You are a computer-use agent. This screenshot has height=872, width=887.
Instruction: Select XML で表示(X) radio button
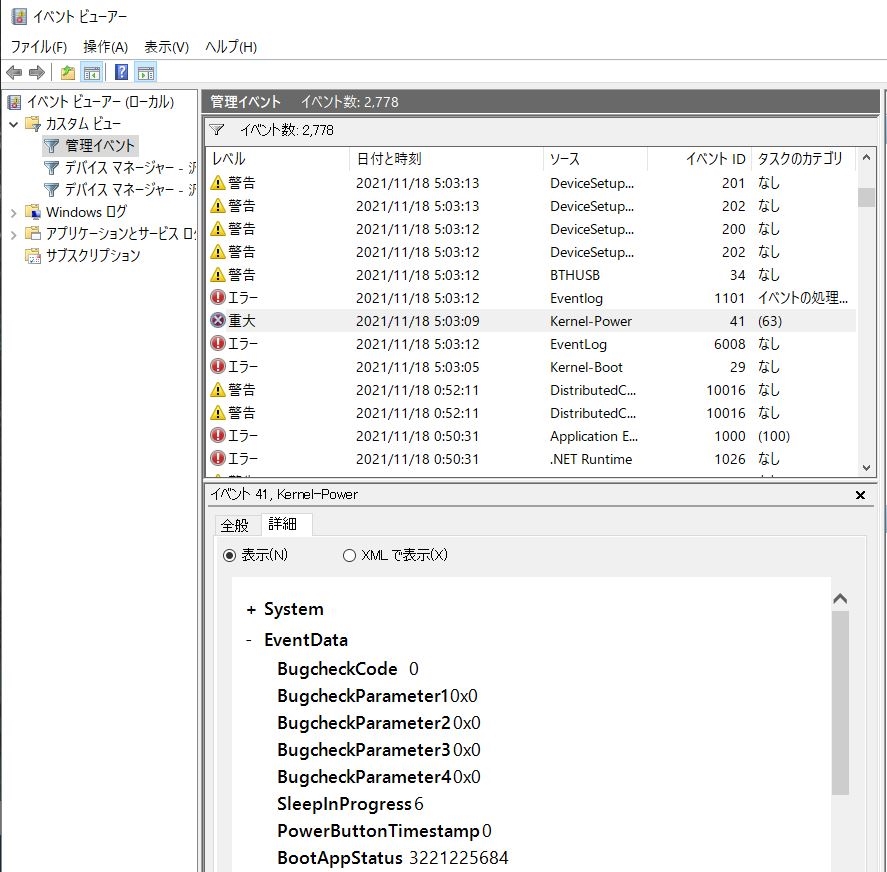(349, 555)
